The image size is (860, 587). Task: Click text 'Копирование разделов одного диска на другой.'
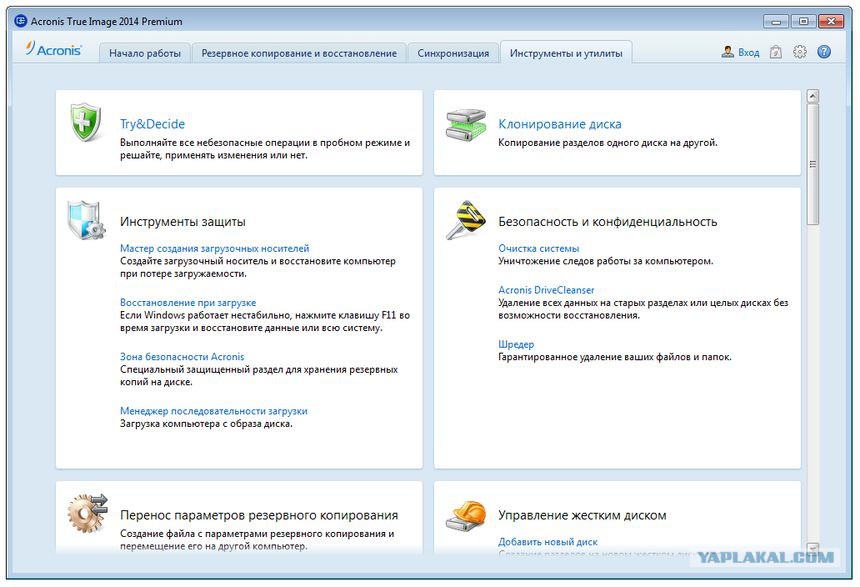(x=608, y=143)
